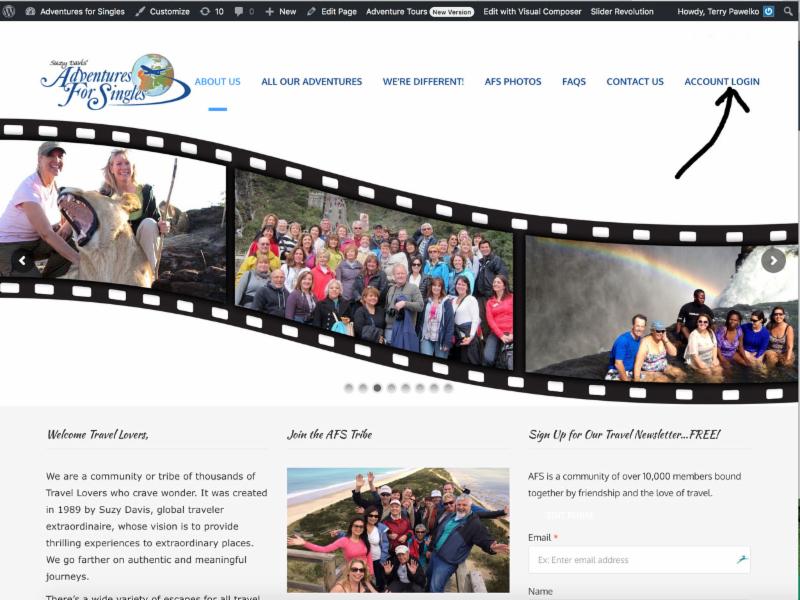Click Edit Page in the admin bar
This screenshot has height=600, width=800.
(332, 11)
